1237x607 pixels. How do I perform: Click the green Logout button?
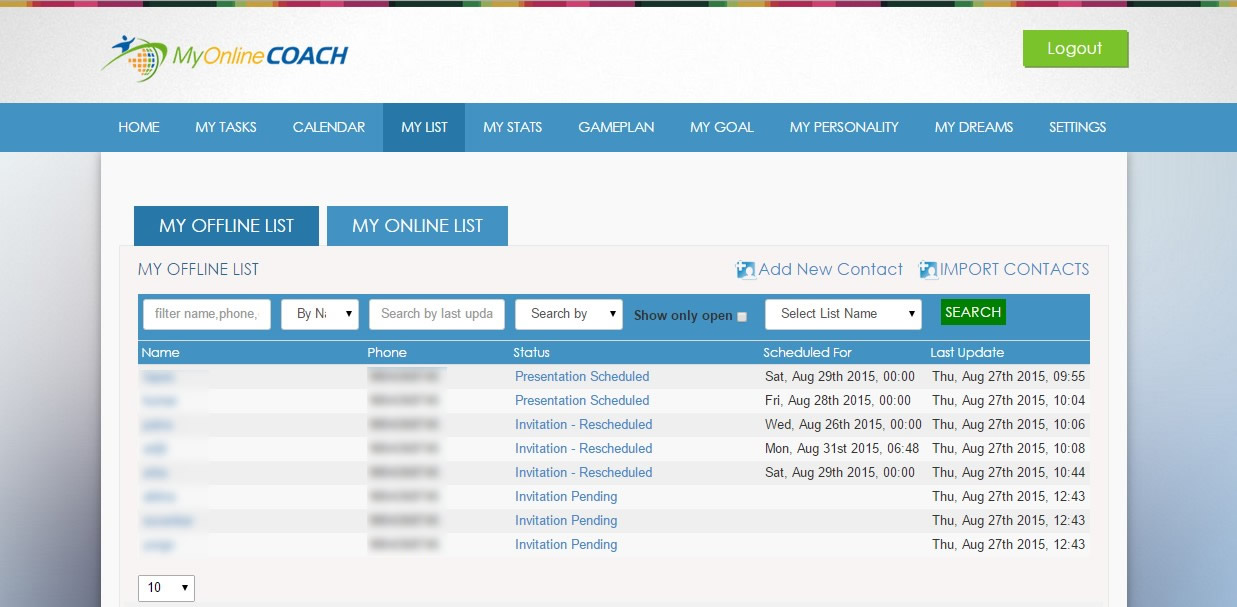point(1074,49)
